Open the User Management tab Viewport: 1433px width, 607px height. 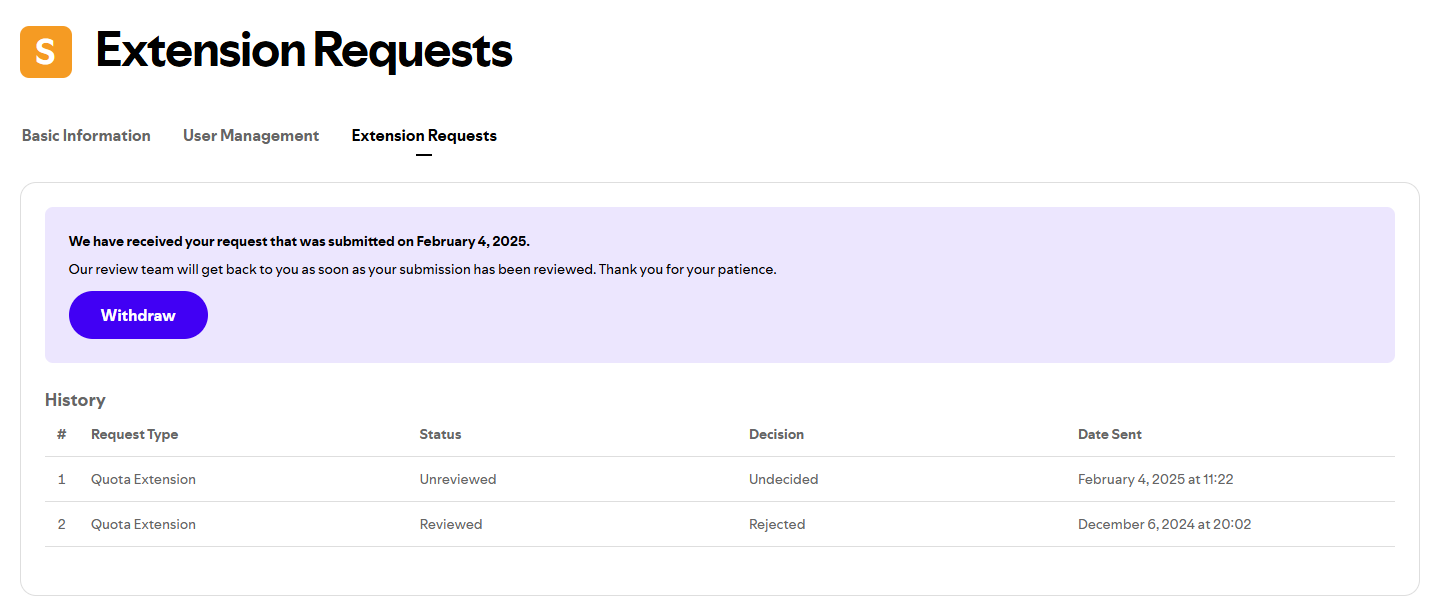[250, 135]
